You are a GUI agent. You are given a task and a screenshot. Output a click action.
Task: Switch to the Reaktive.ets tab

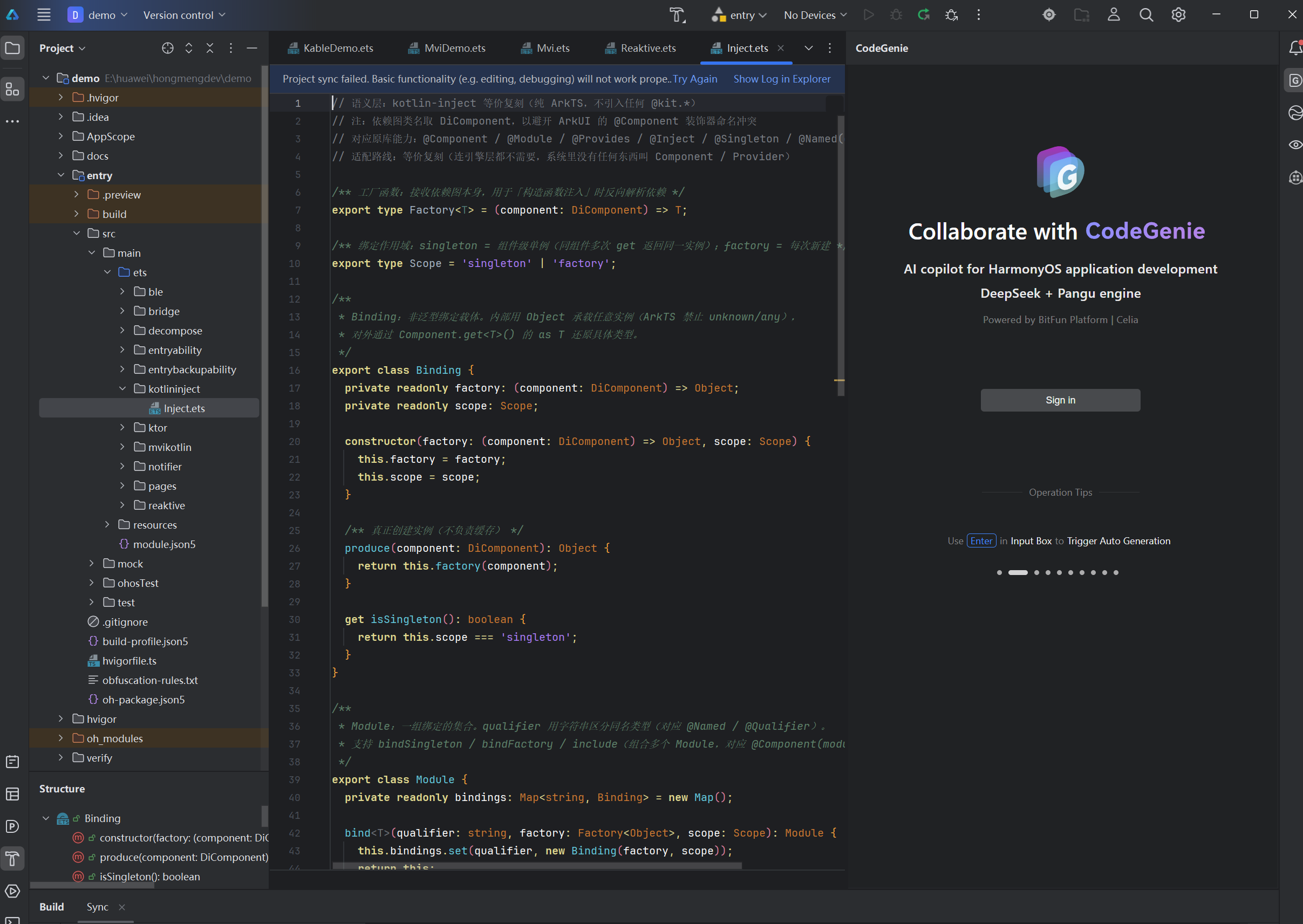640,49
